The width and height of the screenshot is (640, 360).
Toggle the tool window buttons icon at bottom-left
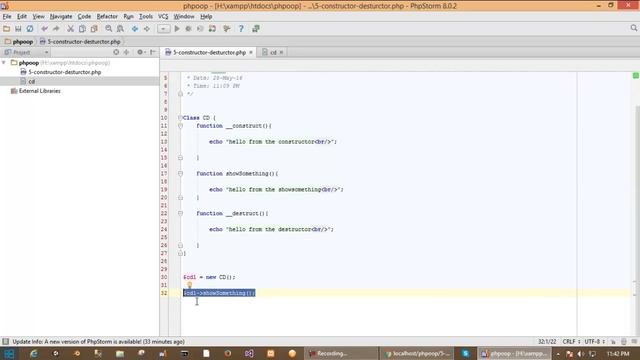(x=5, y=341)
